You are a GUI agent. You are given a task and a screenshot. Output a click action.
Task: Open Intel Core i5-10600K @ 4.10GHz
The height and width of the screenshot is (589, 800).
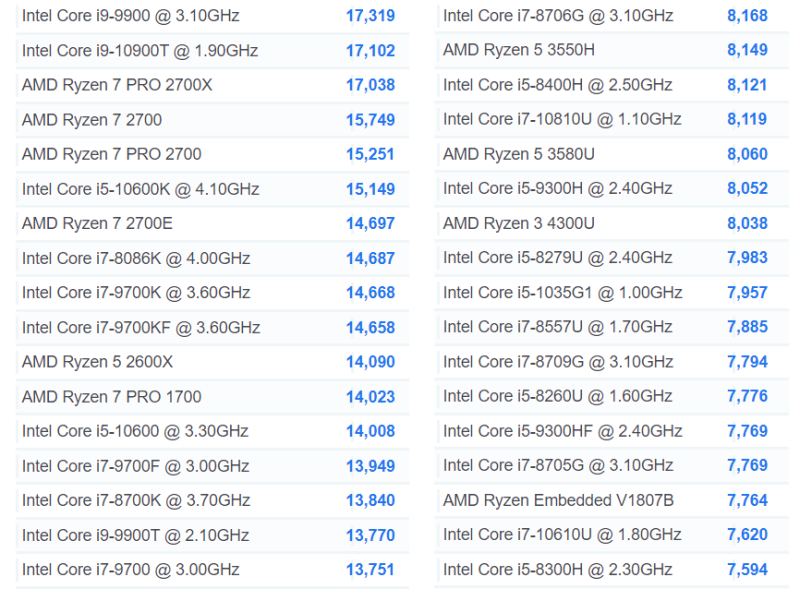pos(141,189)
